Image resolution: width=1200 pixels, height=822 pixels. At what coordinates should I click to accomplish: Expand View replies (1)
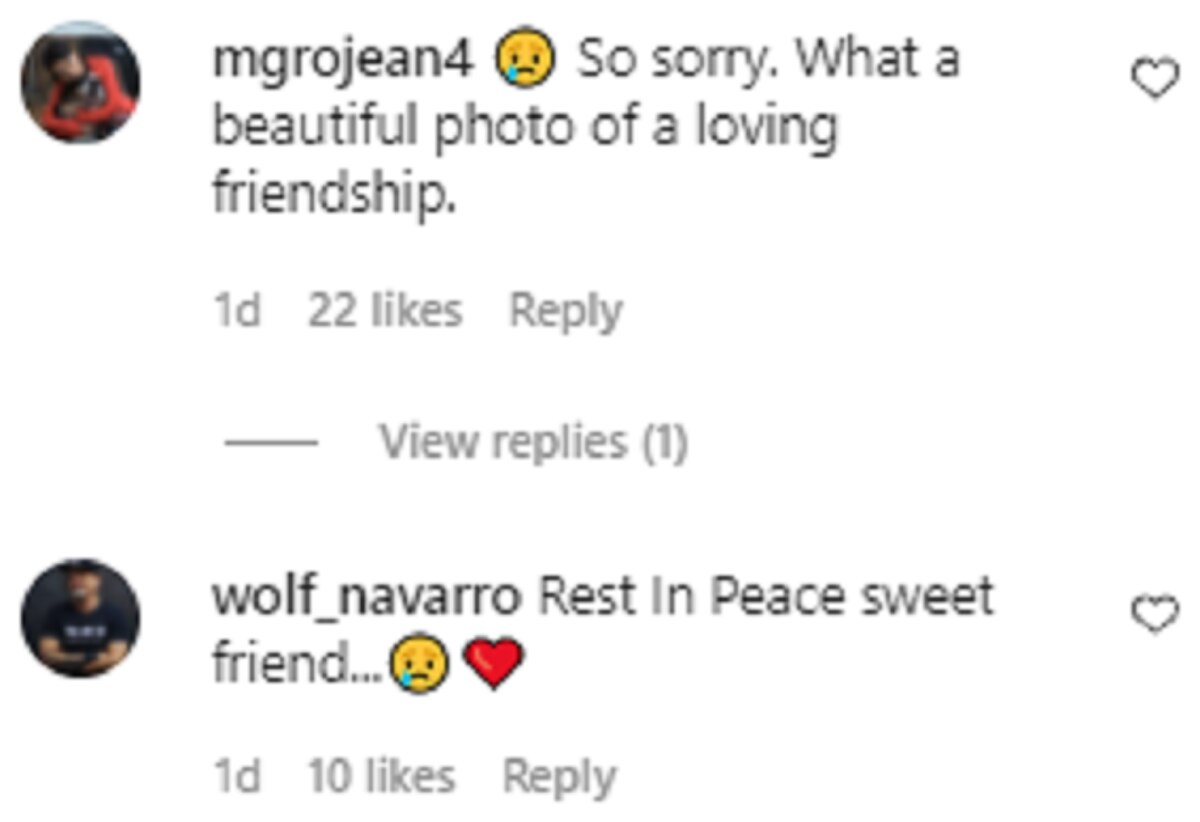click(533, 441)
